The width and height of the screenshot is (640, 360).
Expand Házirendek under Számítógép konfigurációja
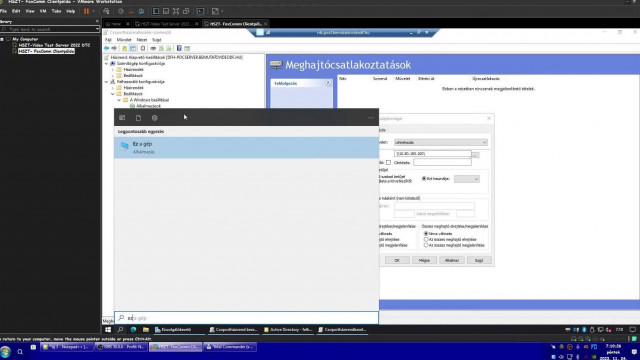pos(113,70)
